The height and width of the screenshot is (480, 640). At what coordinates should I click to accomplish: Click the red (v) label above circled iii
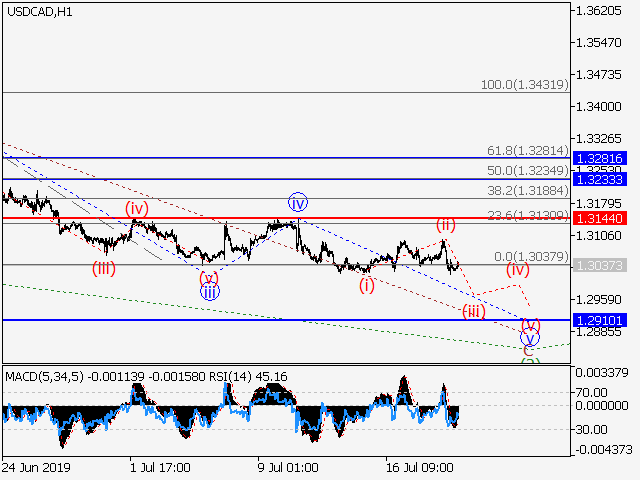209,279
